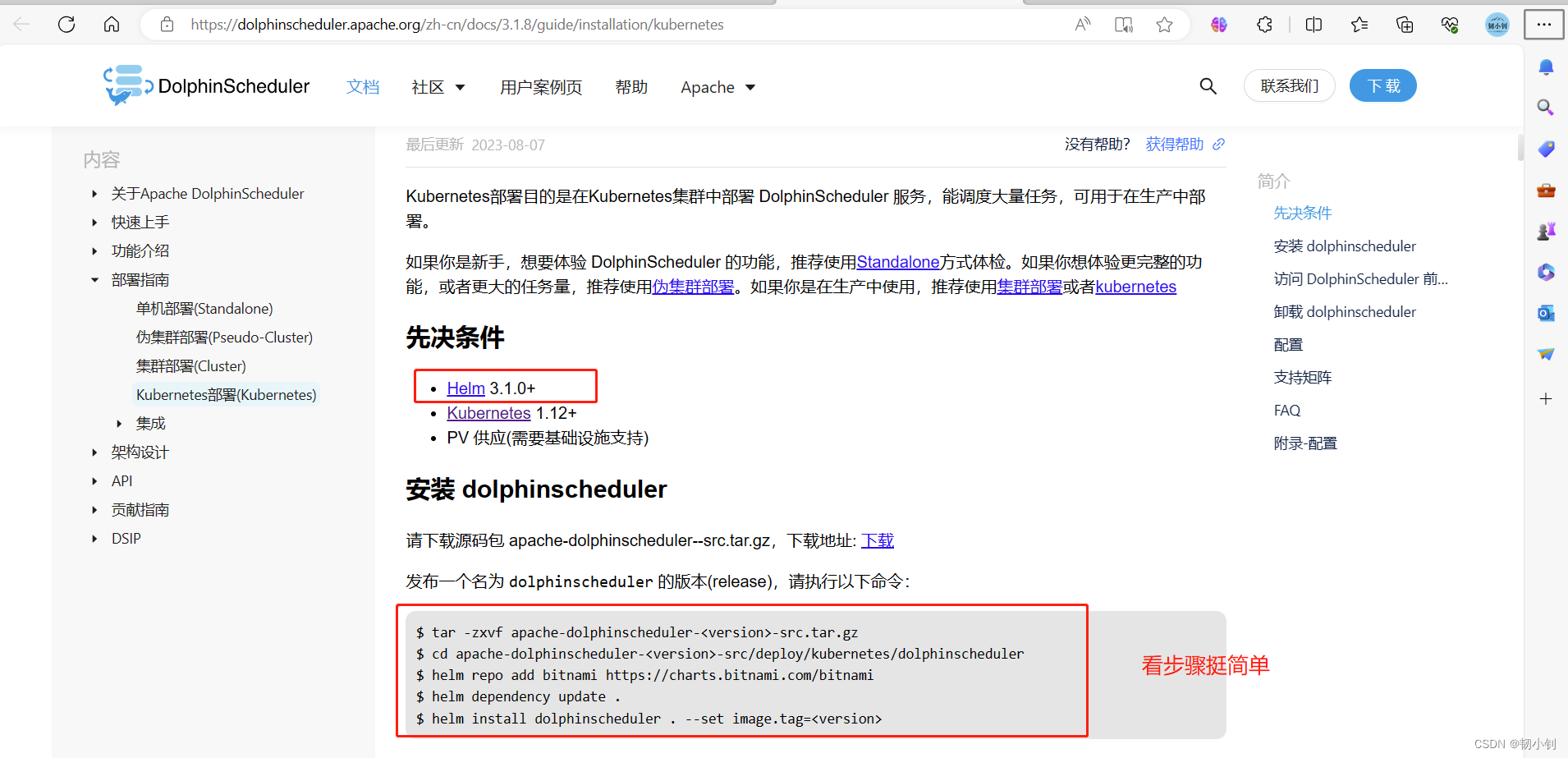Open the Kubernetes 1.12+ link
Image resolution: width=1568 pixels, height=758 pixels.
click(x=488, y=413)
